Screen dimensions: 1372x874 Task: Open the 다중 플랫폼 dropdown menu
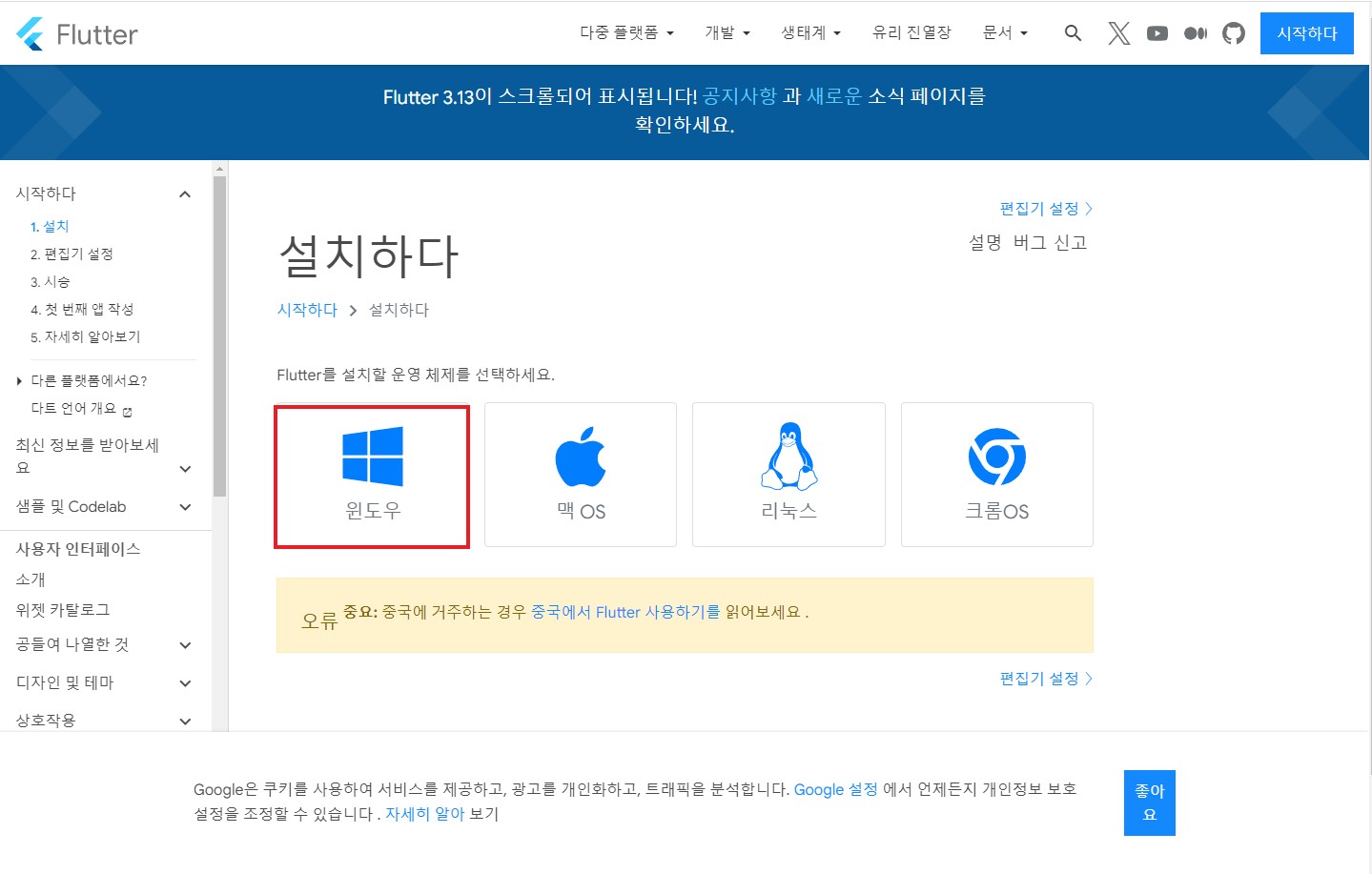(626, 32)
